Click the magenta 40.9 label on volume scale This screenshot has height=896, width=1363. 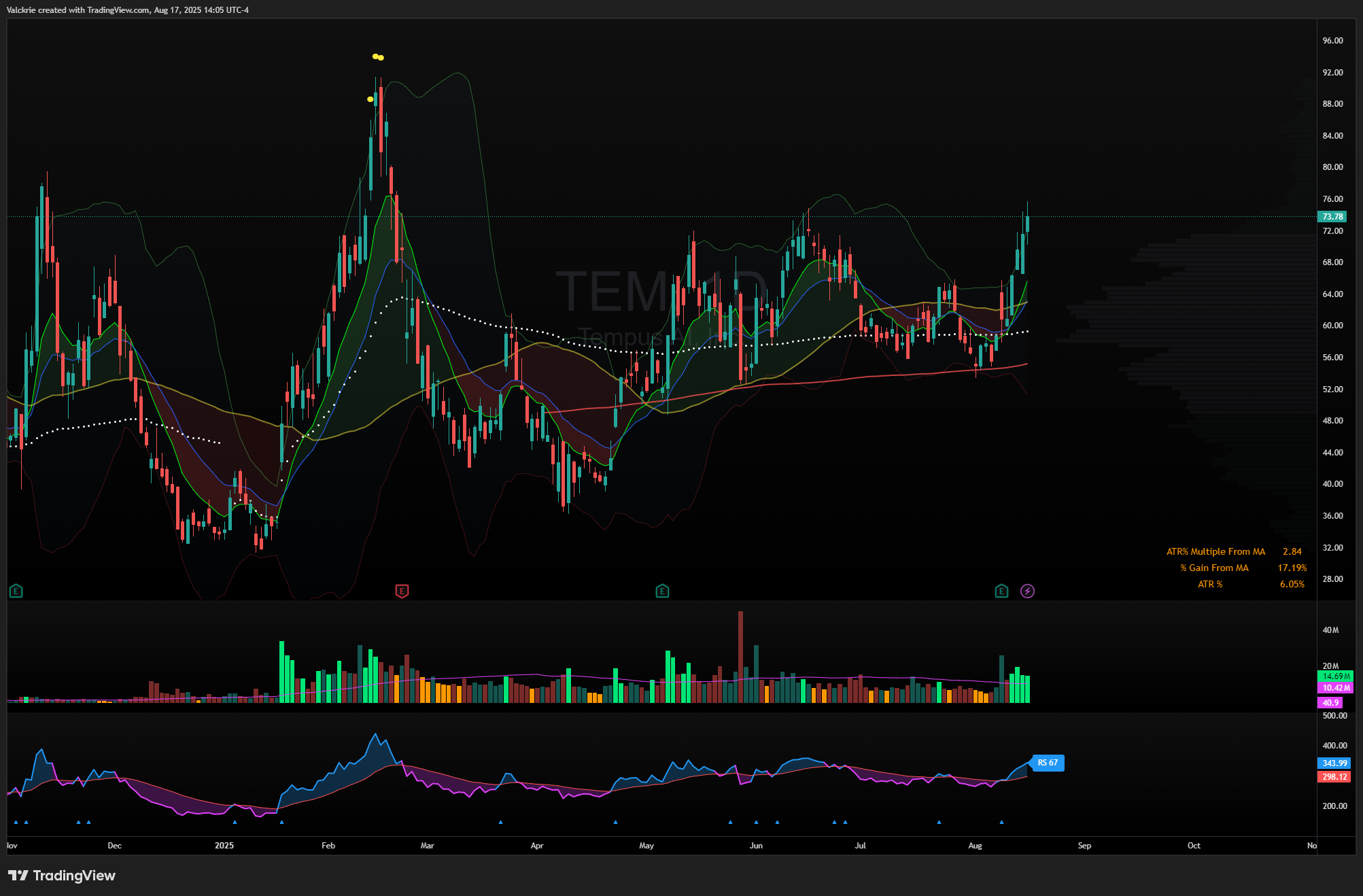pyautogui.click(x=1330, y=703)
